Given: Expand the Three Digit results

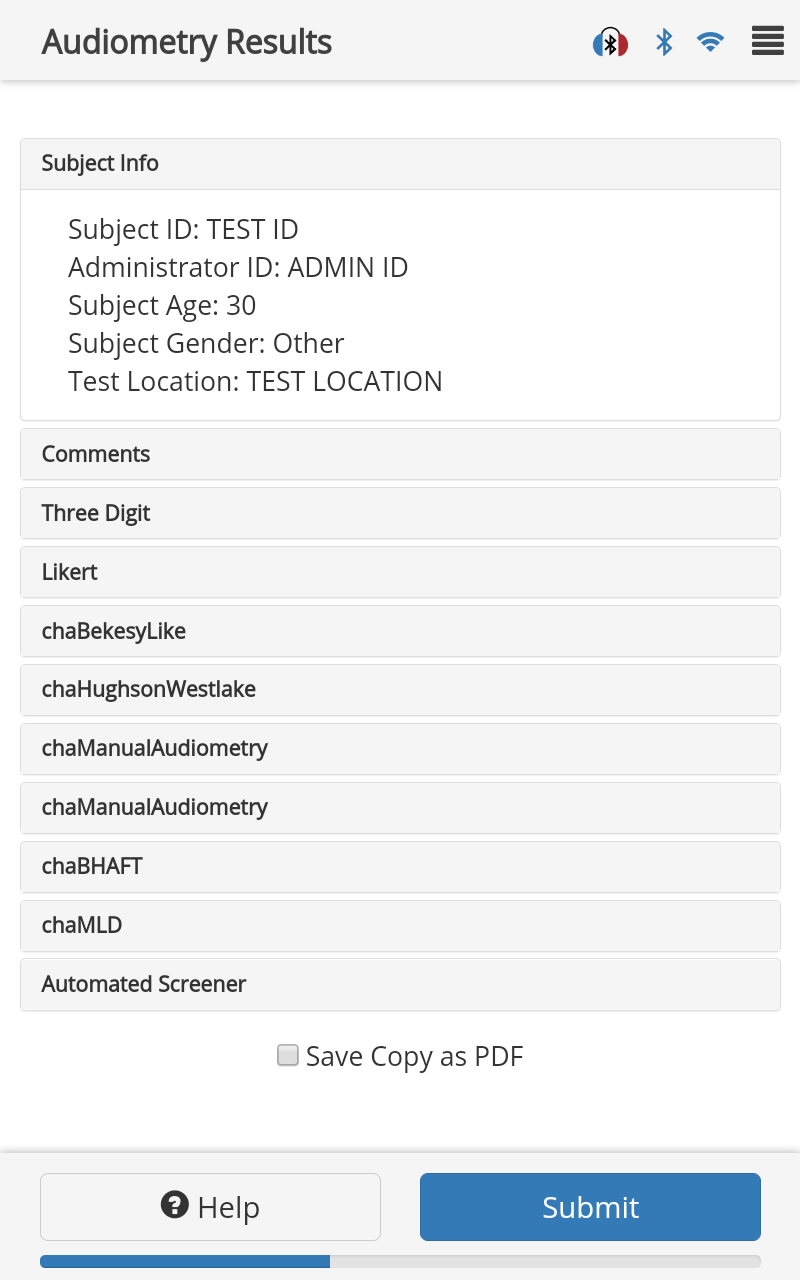Looking at the screenshot, I should 400,513.
